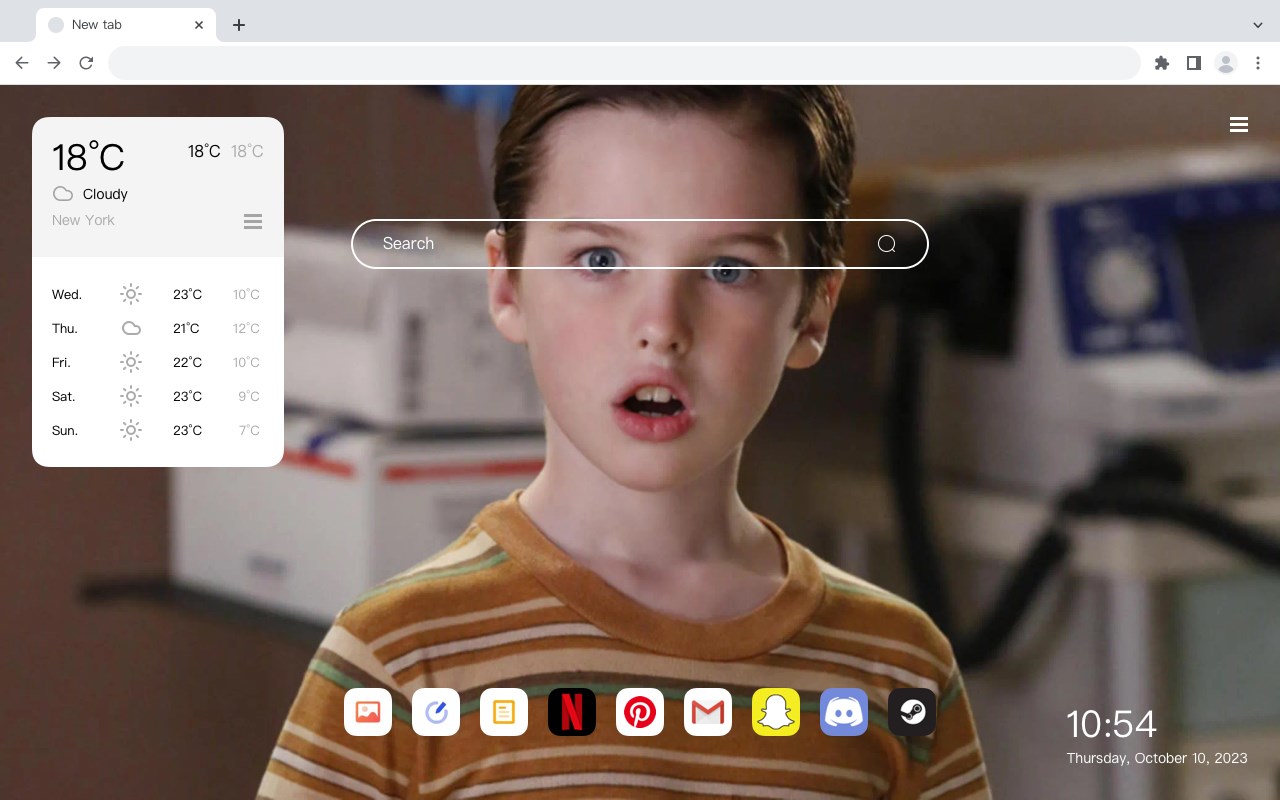Click the sun icon in Wednesday's forecast
The width and height of the screenshot is (1280, 800).
pos(131,294)
